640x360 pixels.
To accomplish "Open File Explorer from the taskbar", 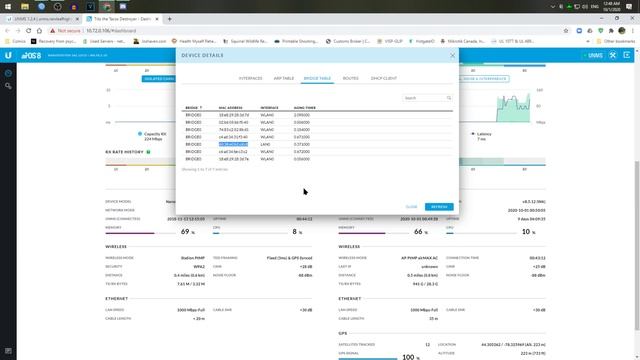I will click(25, 7).
